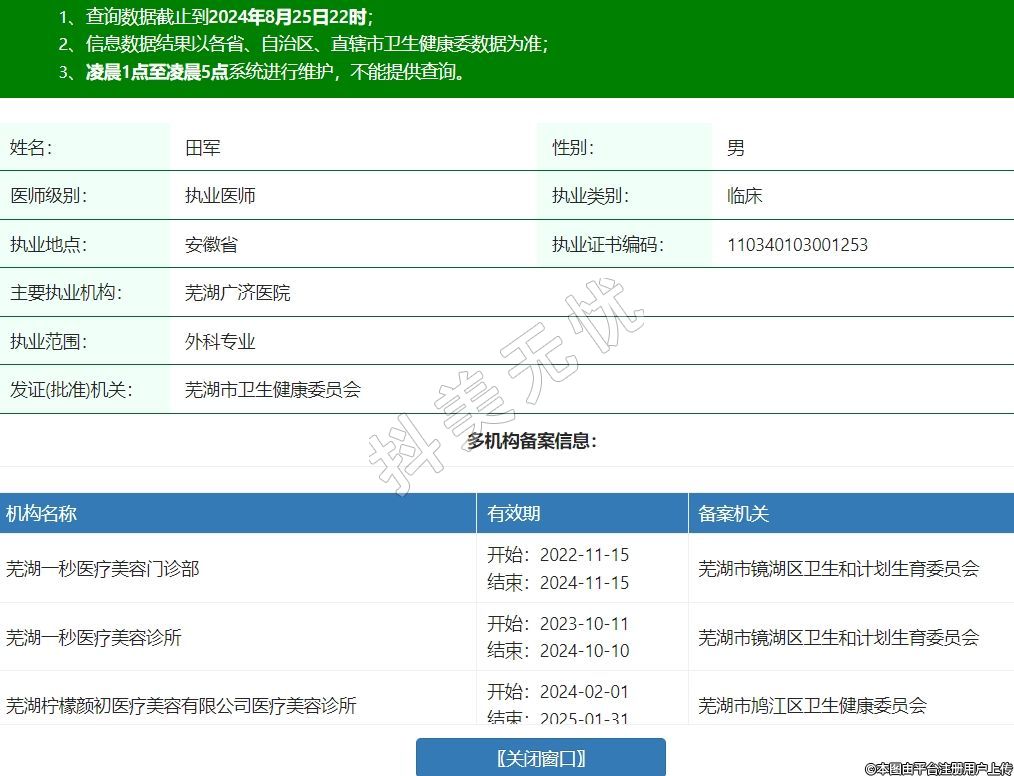Click the 安徽省 practice location value
Image resolution: width=1014 pixels, height=776 pixels.
(x=211, y=245)
